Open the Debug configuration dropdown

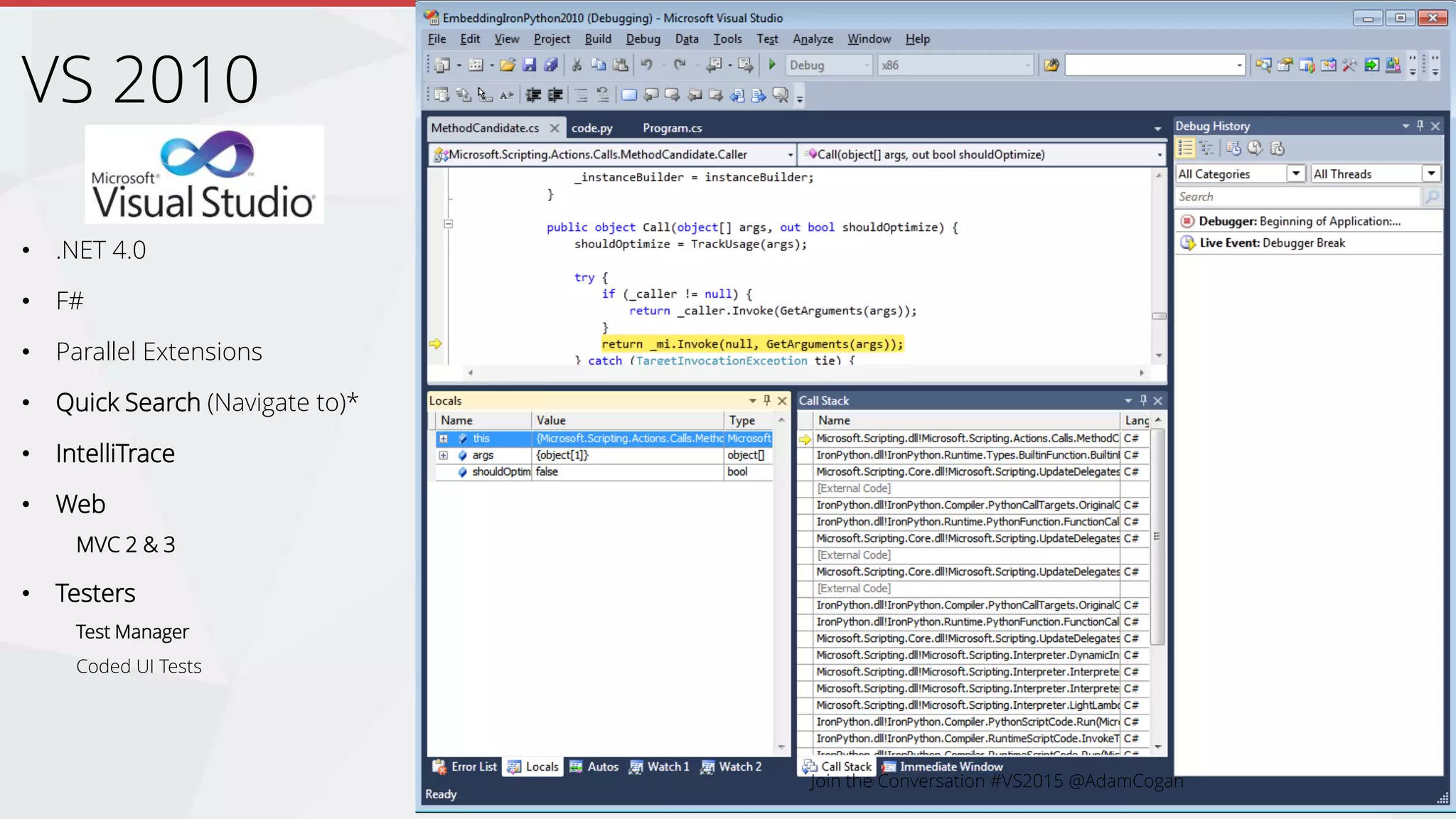click(x=867, y=65)
